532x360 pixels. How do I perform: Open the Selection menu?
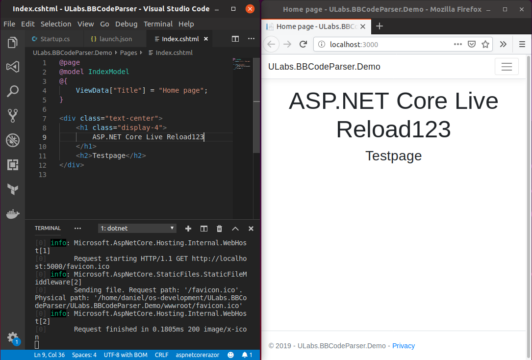click(x=56, y=24)
